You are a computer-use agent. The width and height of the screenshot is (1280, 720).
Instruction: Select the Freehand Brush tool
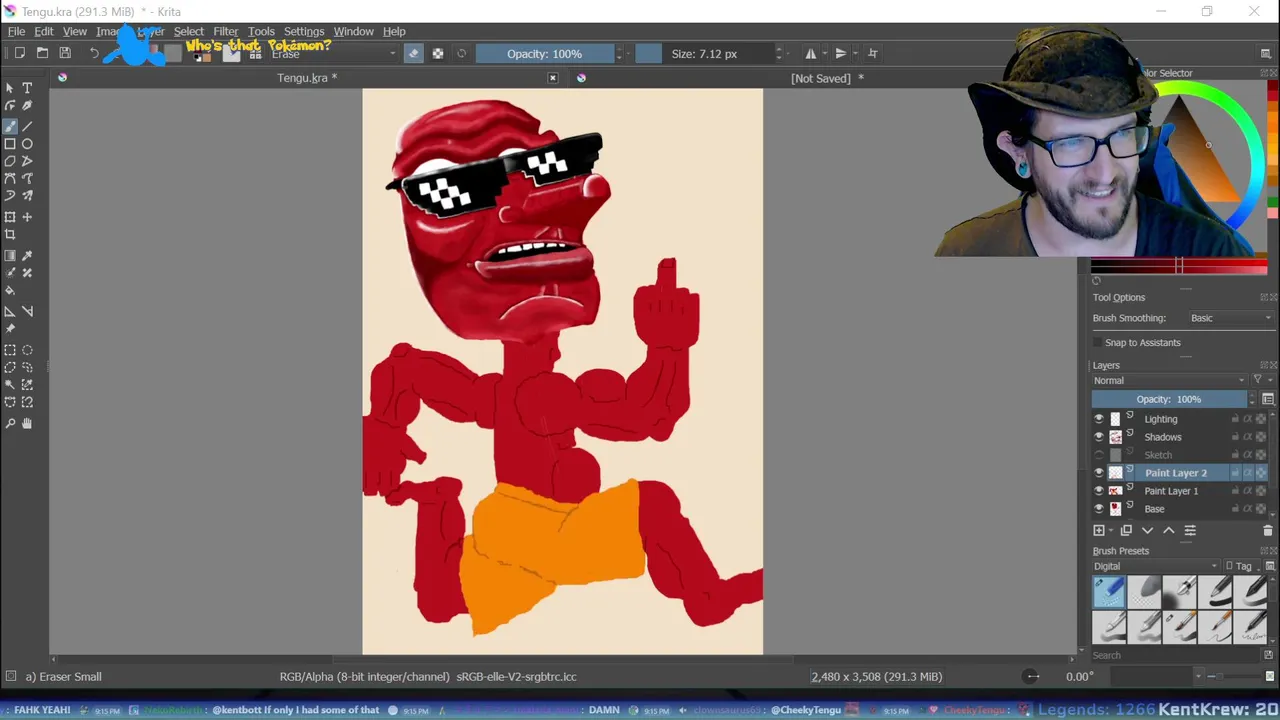pyautogui.click(x=10, y=126)
